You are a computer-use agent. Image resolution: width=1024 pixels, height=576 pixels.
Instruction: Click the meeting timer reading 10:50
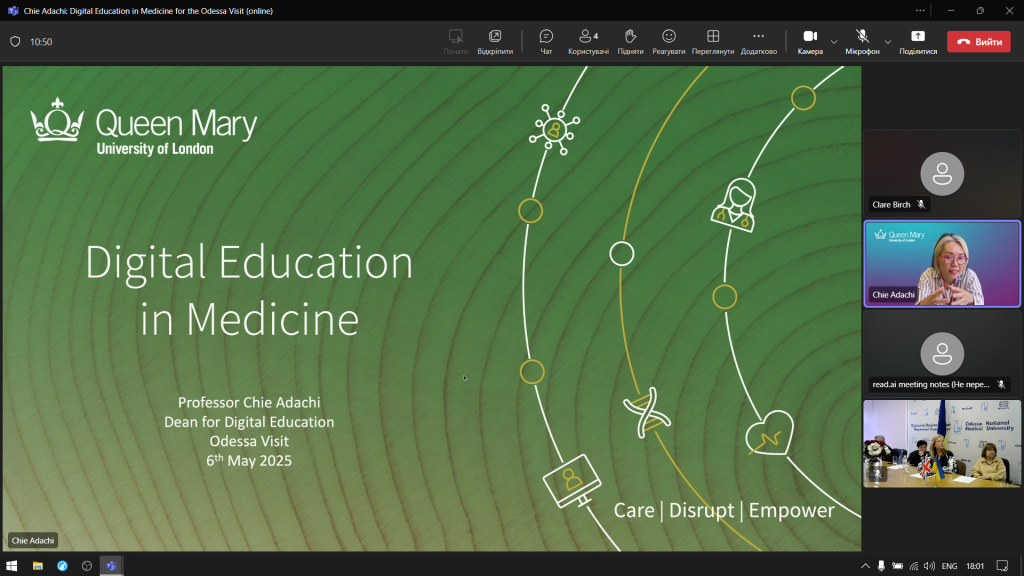click(41, 42)
